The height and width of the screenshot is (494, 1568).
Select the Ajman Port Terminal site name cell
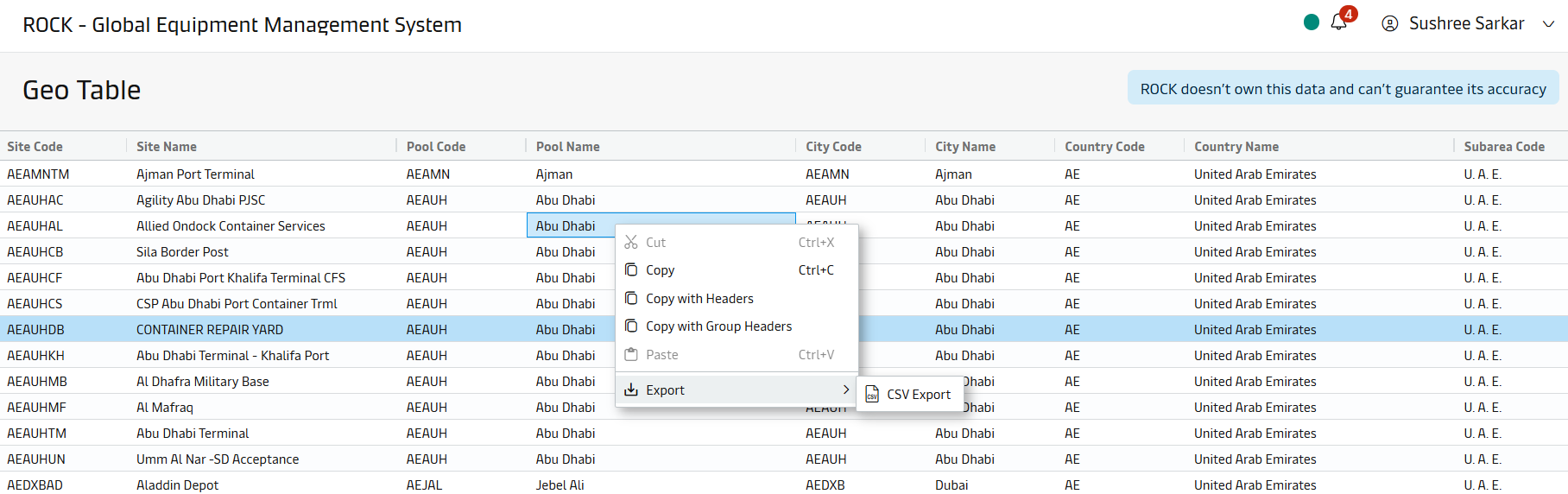click(195, 174)
